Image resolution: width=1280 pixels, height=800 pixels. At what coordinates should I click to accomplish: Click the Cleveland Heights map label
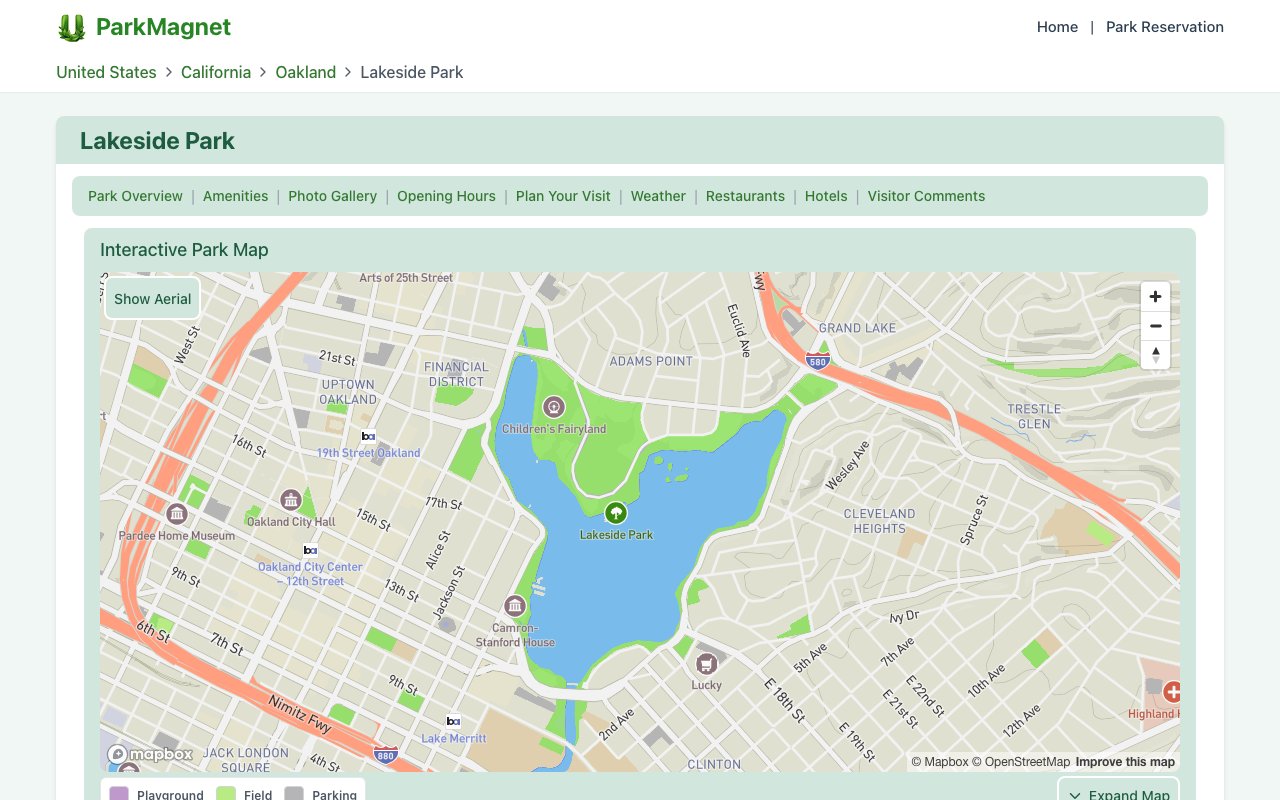tap(880, 521)
